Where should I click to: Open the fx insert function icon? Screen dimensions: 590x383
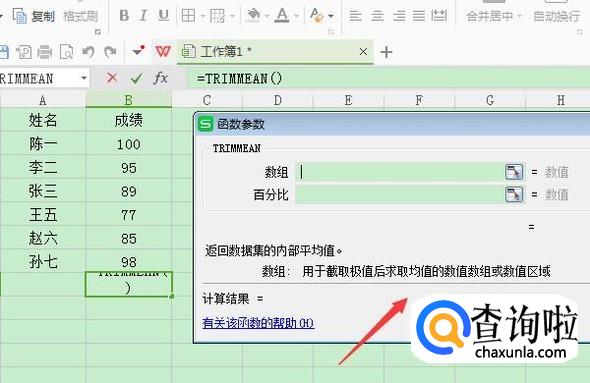click(161, 78)
